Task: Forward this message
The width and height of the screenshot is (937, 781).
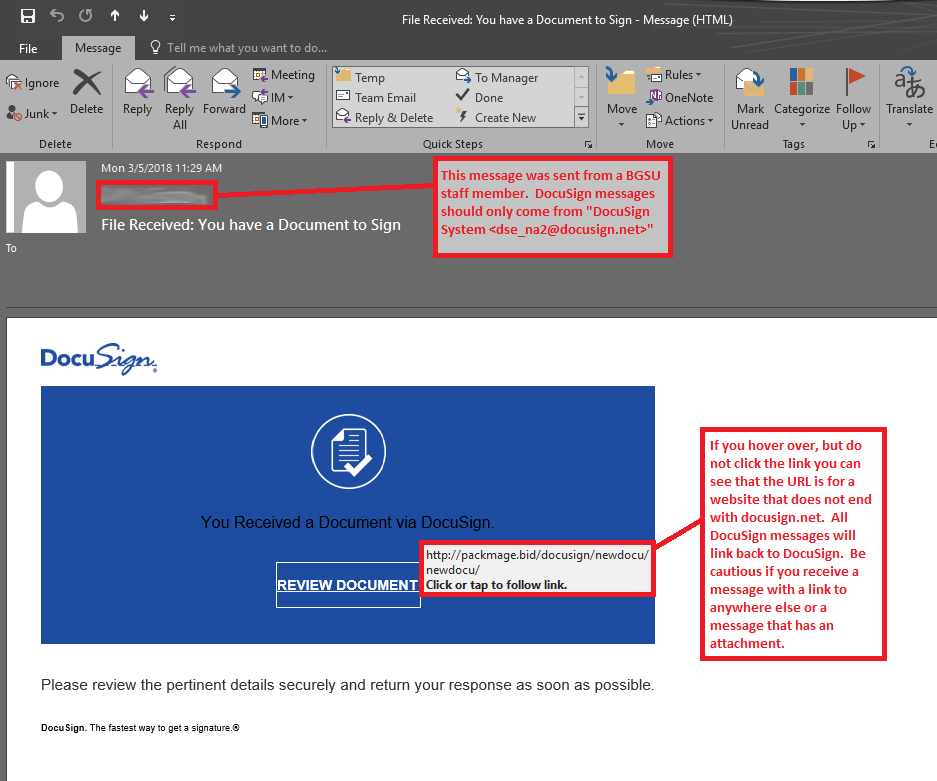Action: (224, 92)
